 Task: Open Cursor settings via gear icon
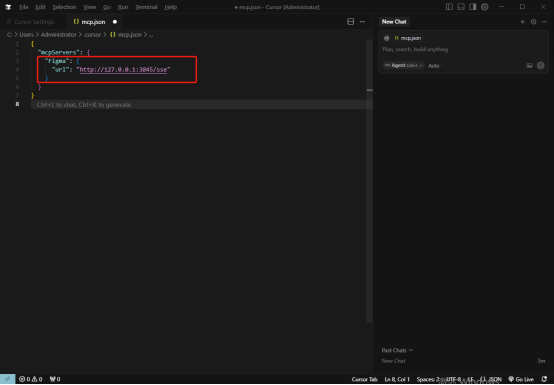coord(485,7)
